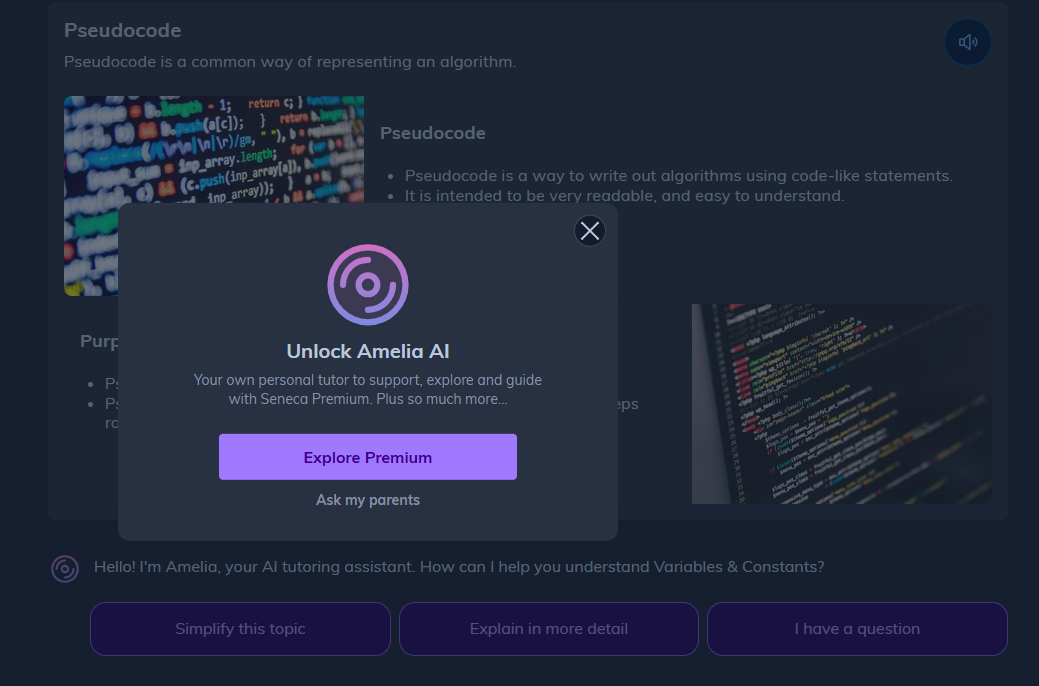This screenshot has width=1039, height=686.
Task: Click Amelia's Hello greeting message
Action: [459, 567]
